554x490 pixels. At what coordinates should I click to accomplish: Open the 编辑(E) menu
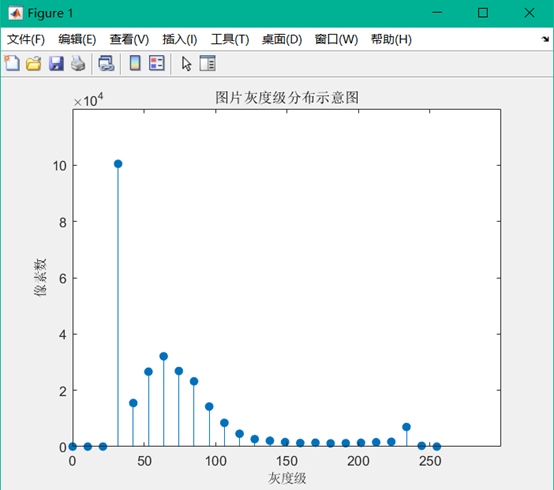tap(77, 39)
